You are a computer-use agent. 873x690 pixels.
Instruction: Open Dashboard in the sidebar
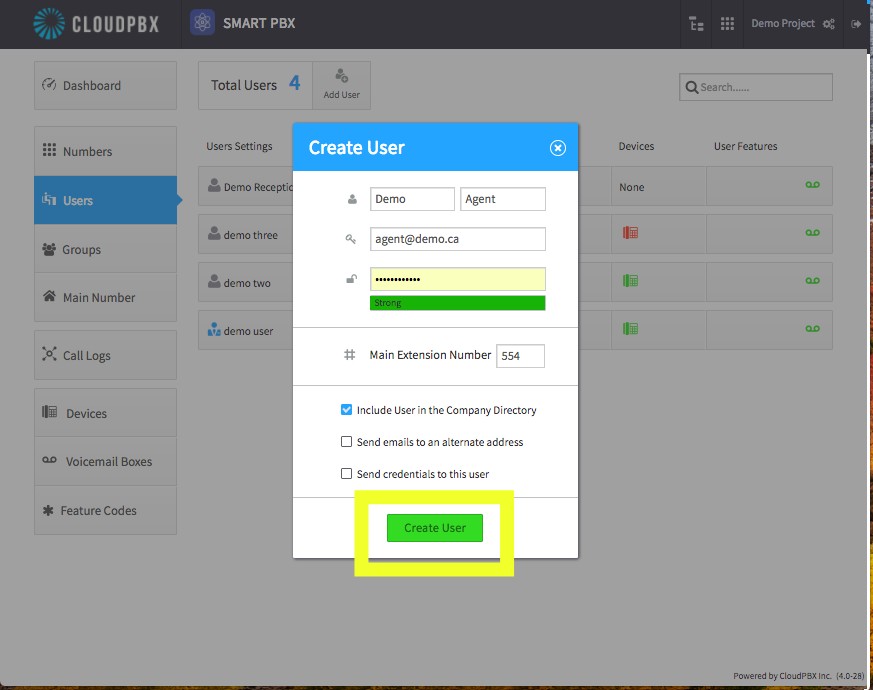point(105,86)
